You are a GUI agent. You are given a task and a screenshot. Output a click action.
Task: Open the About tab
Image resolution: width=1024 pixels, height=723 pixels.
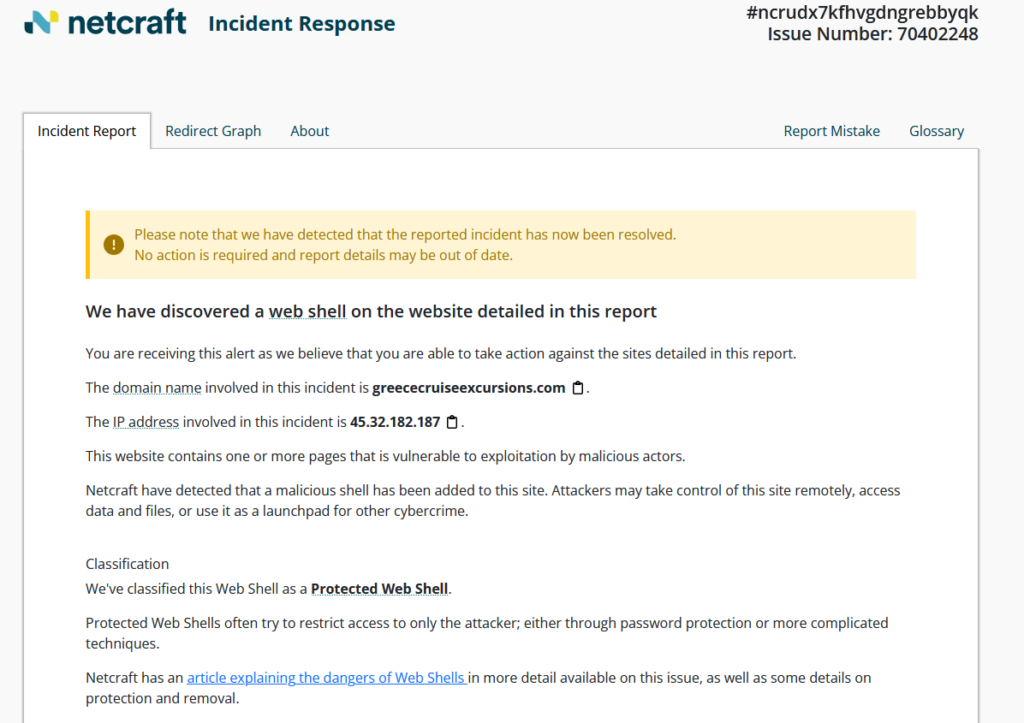[x=310, y=131]
